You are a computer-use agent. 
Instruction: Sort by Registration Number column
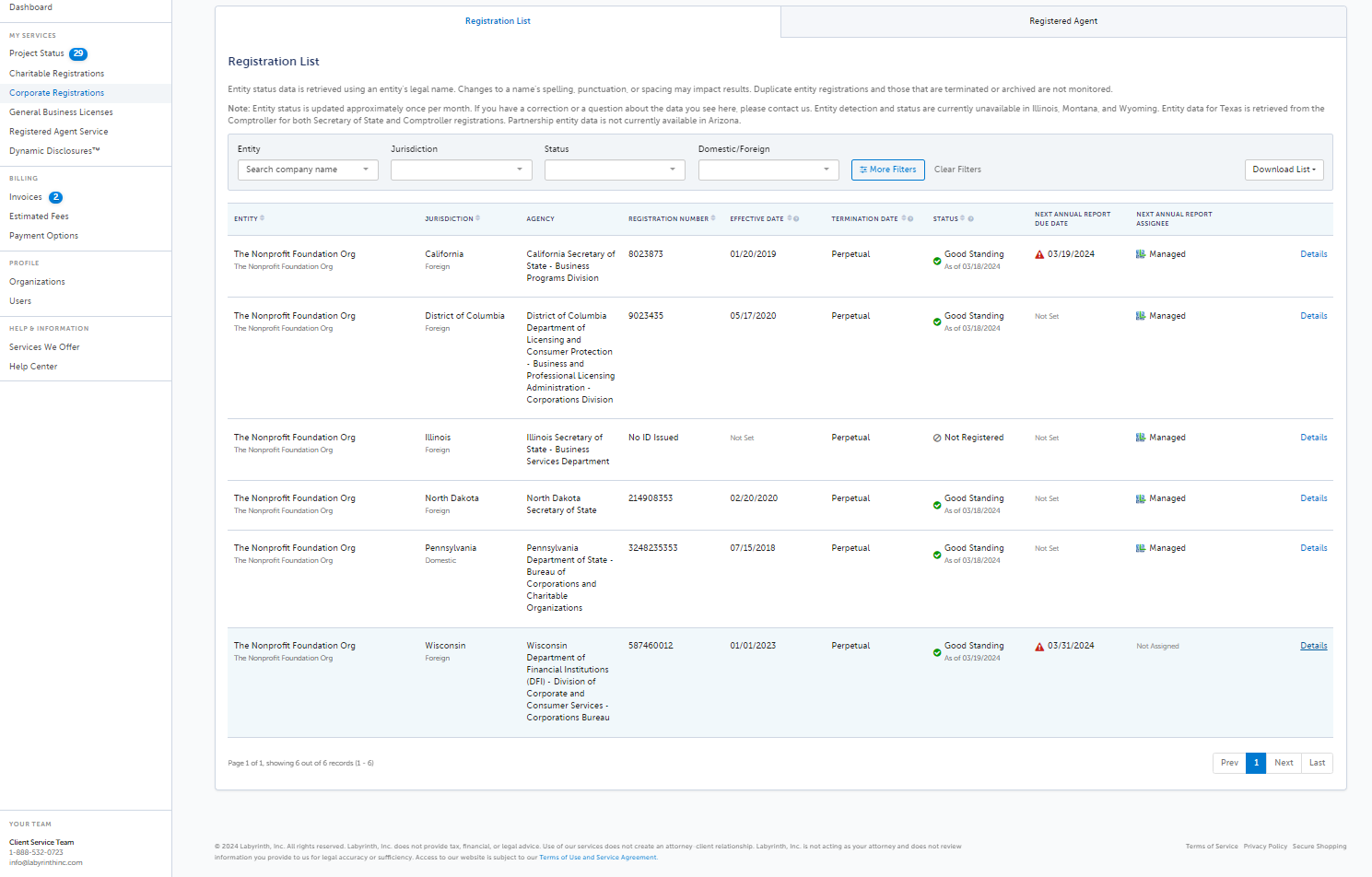point(713,218)
